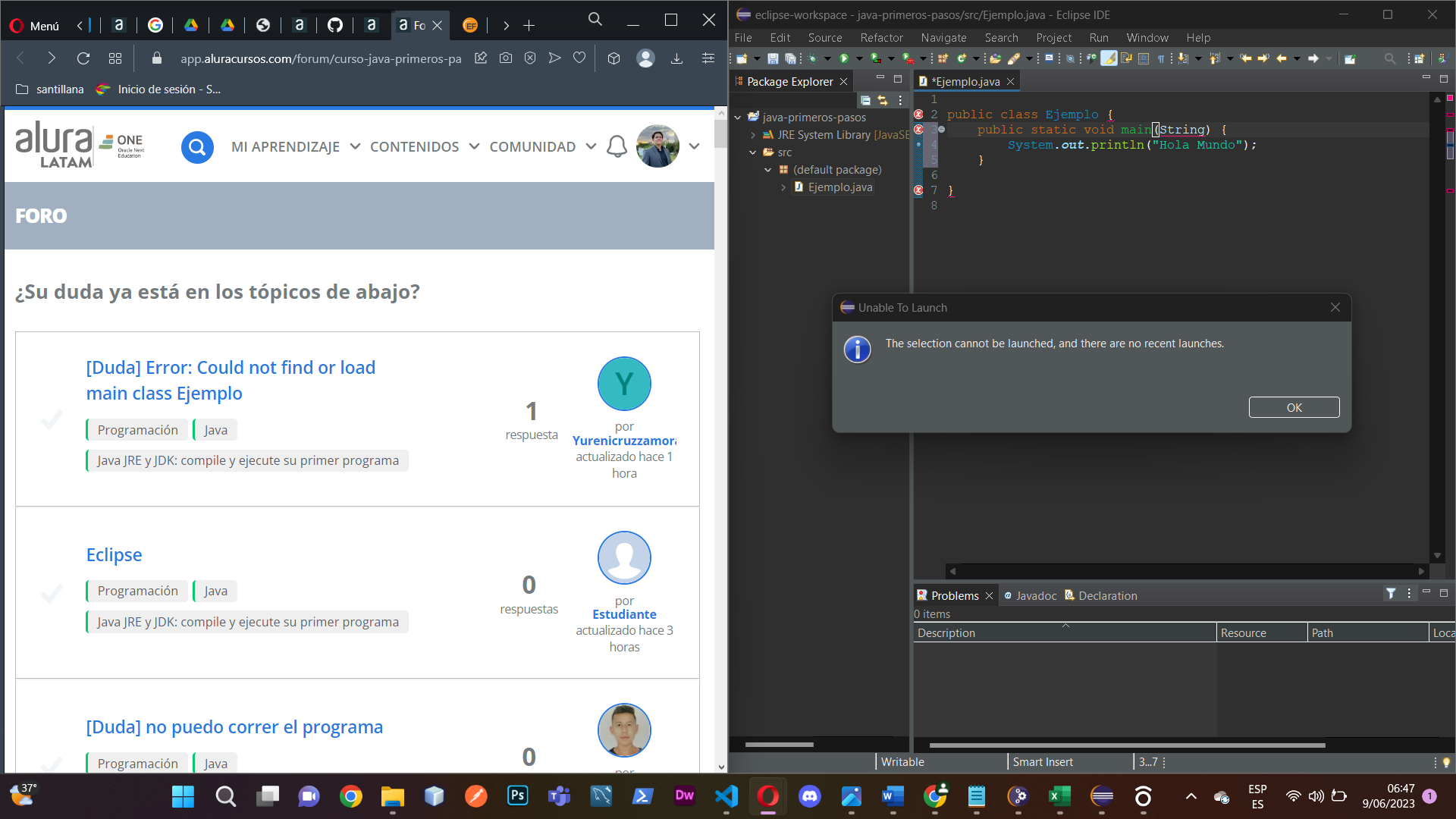The width and height of the screenshot is (1456, 819).
Task: Open Run button dropdown arrow
Action: coord(859,58)
